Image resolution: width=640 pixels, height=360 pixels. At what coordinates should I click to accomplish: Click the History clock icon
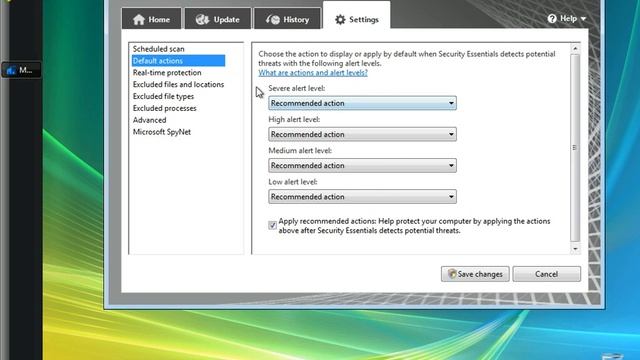pyautogui.click(x=273, y=19)
